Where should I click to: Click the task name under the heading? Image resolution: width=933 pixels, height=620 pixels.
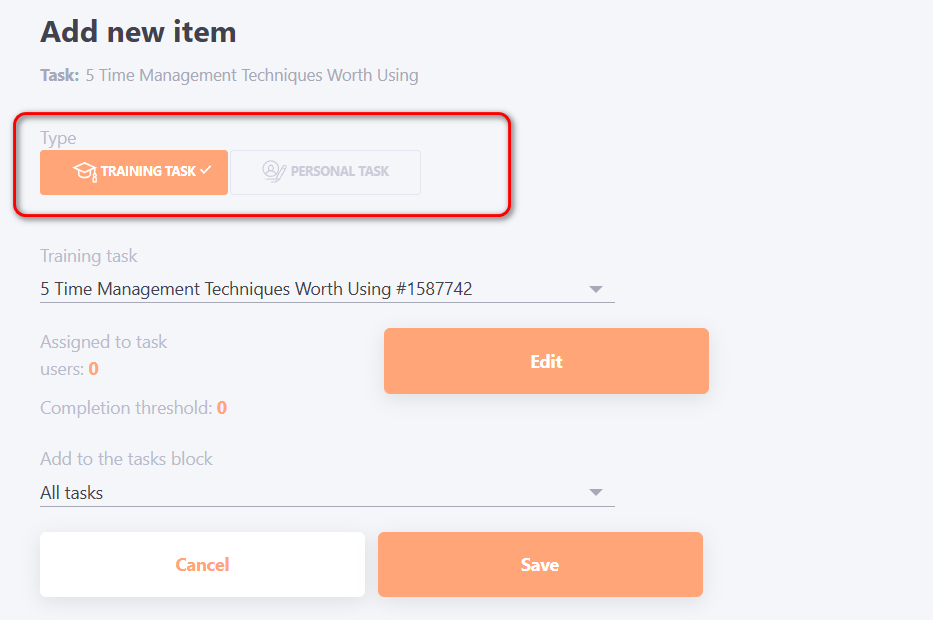click(x=251, y=75)
